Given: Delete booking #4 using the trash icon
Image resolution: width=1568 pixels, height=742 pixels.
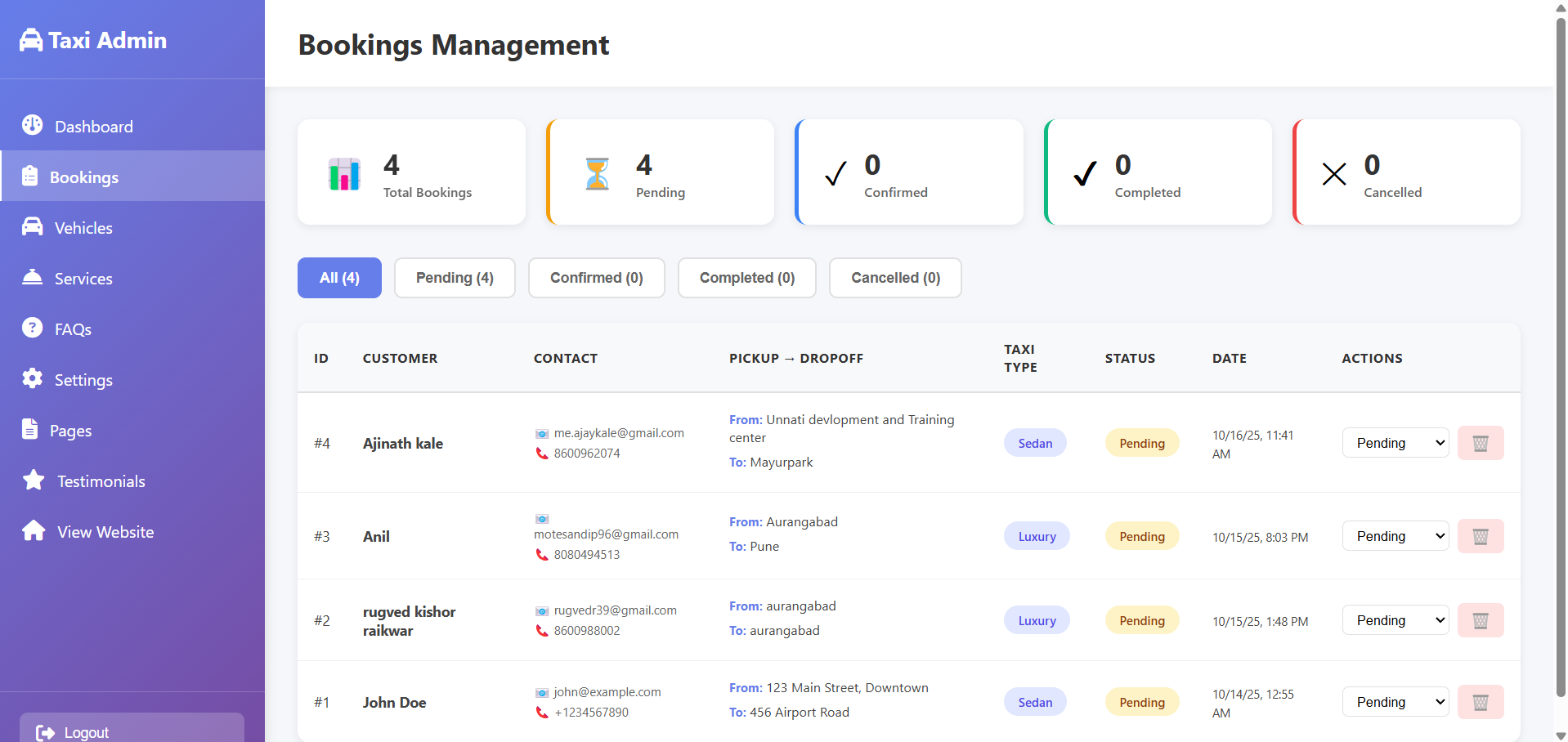Looking at the screenshot, I should click(1481, 442).
